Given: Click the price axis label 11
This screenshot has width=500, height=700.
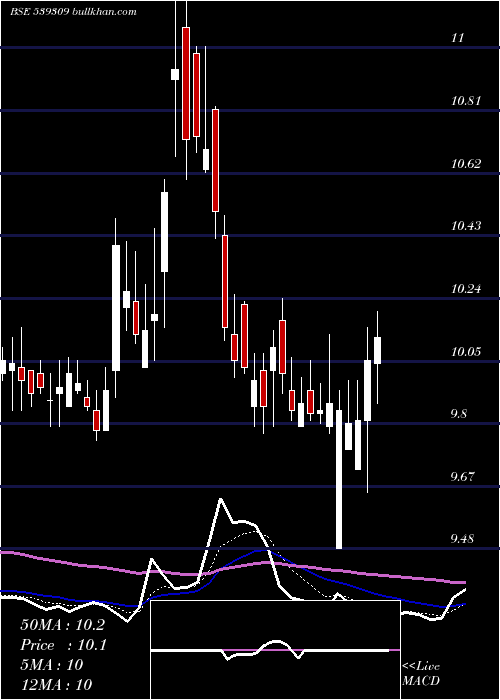Looking at the screenshot, I should pyautogui.click(x=458, y=38).
